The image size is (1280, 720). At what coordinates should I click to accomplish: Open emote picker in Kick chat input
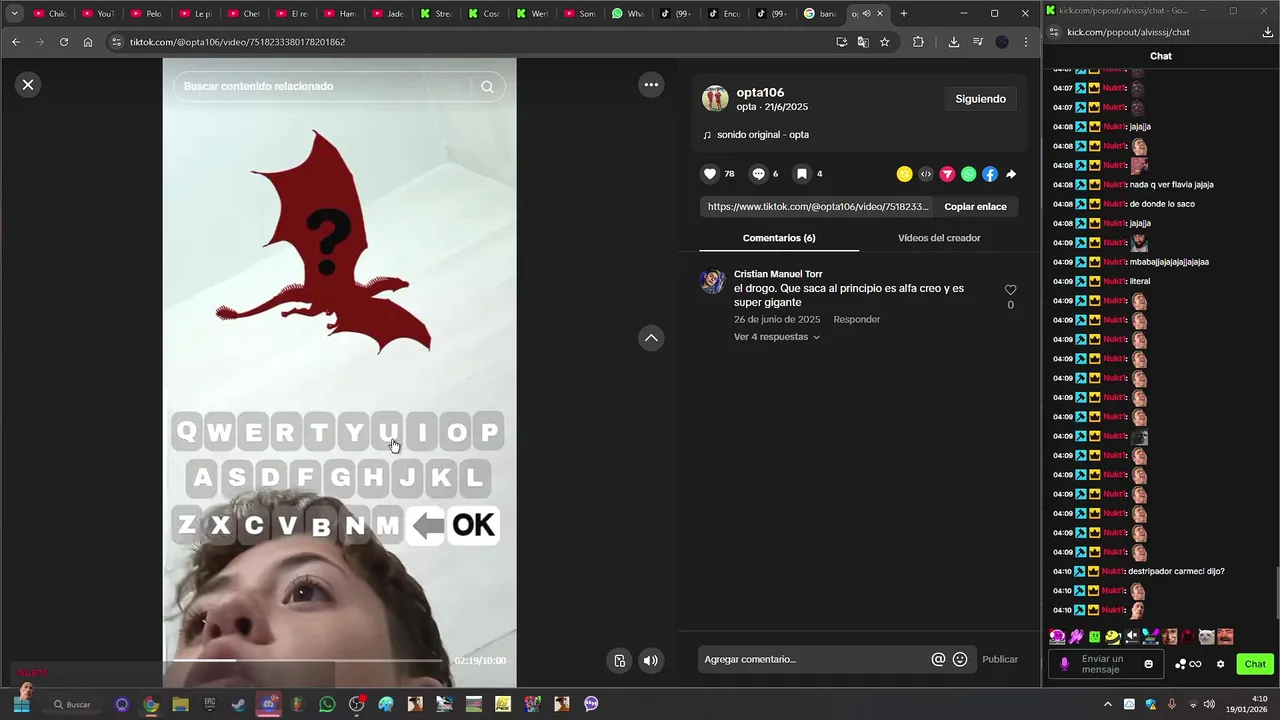click(1148, 664)
